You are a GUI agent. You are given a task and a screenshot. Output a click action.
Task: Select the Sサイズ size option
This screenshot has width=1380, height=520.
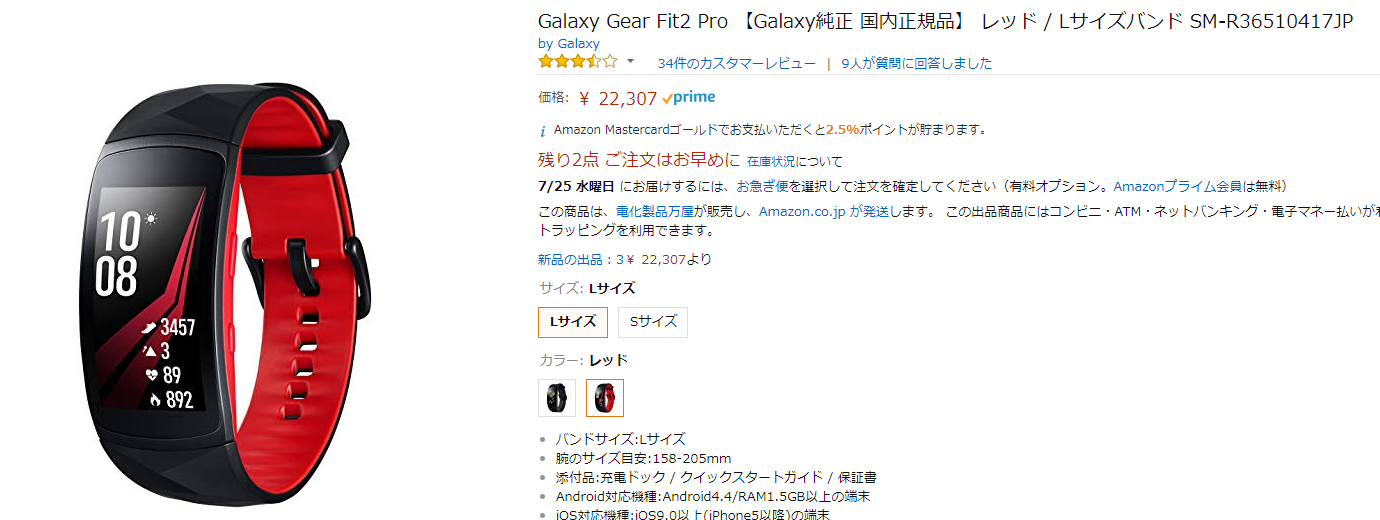click(x=653, y=322)
